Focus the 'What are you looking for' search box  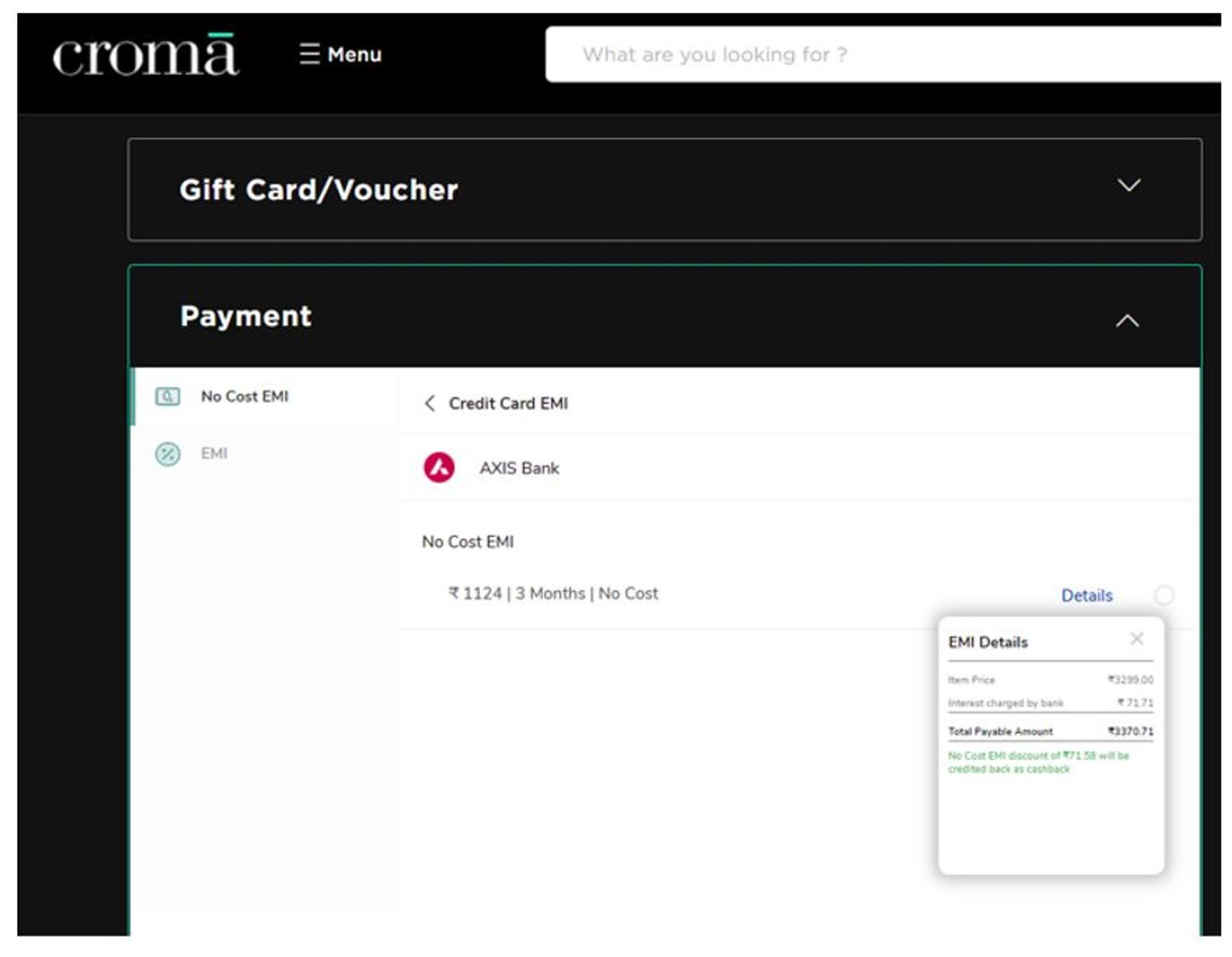[881, 55]
